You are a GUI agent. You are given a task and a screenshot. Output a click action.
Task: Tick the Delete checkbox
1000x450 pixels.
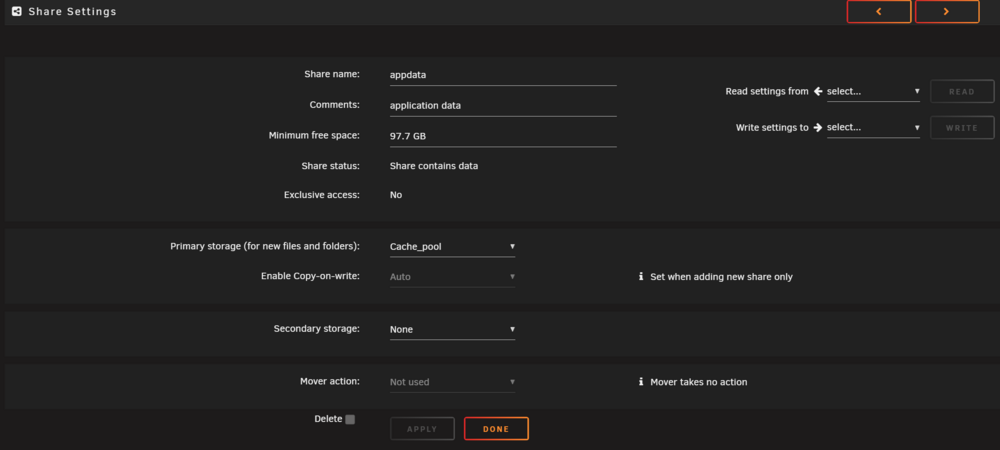coord(349,419)
